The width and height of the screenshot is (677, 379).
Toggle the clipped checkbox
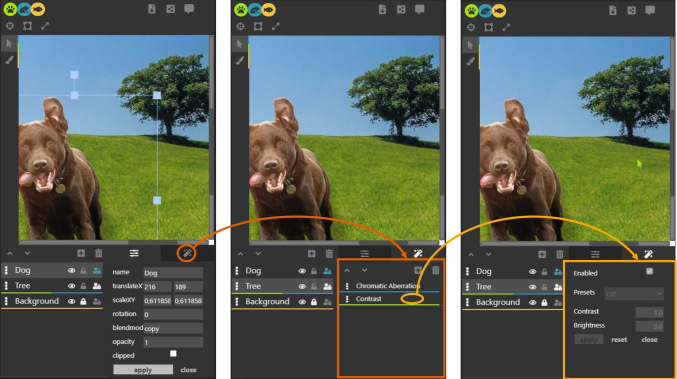pyautogui.click(x=173, y=354)
